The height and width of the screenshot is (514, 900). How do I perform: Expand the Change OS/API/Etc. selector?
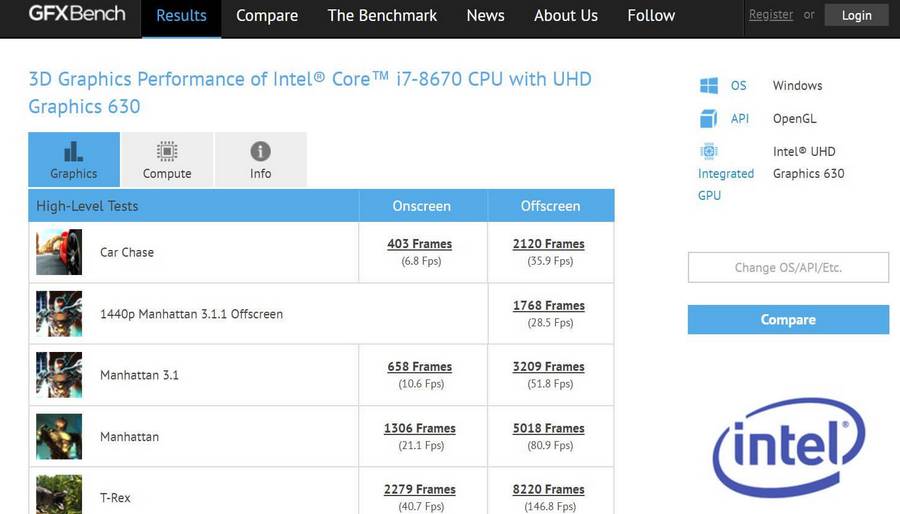click(788, 267)
